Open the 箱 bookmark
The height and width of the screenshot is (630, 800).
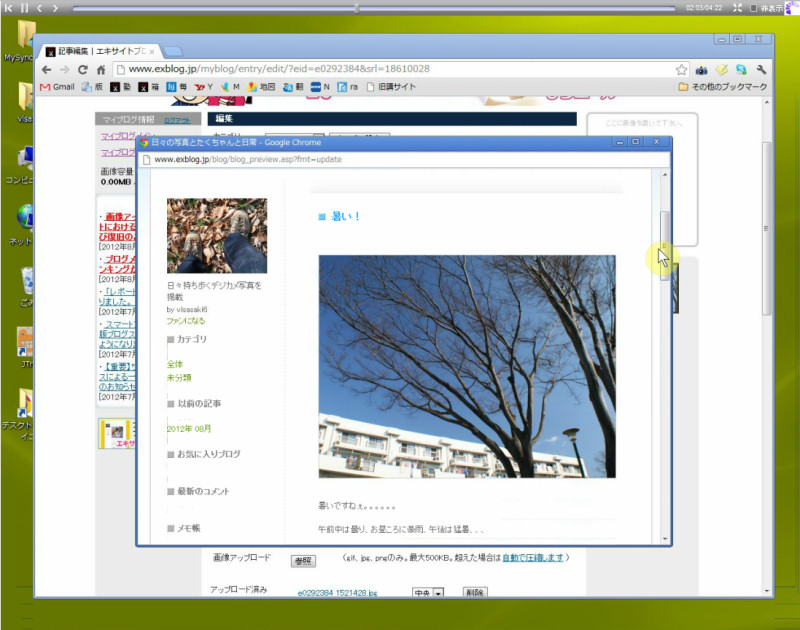click(x=149, y=87)
